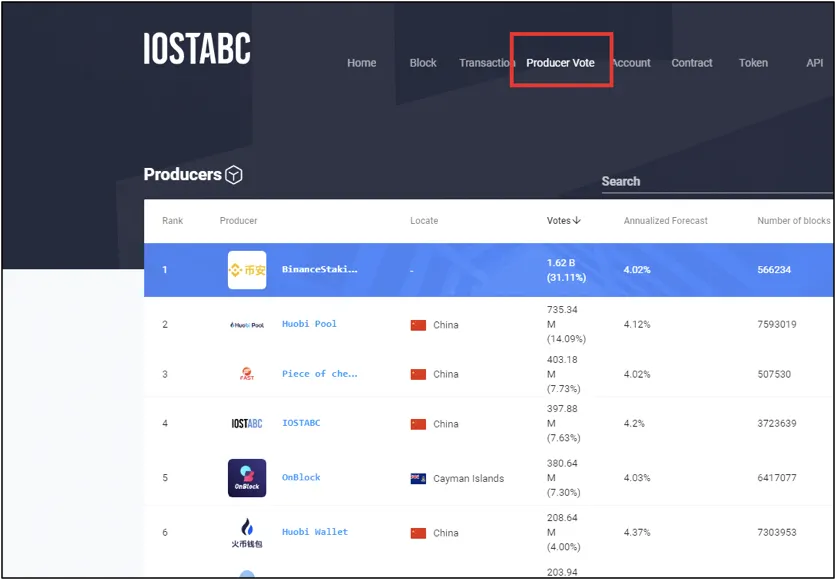This screenshot has height=580, width=836.
Task: Click the IOSTABC producer row logo
Action: (x=247, y=424)
